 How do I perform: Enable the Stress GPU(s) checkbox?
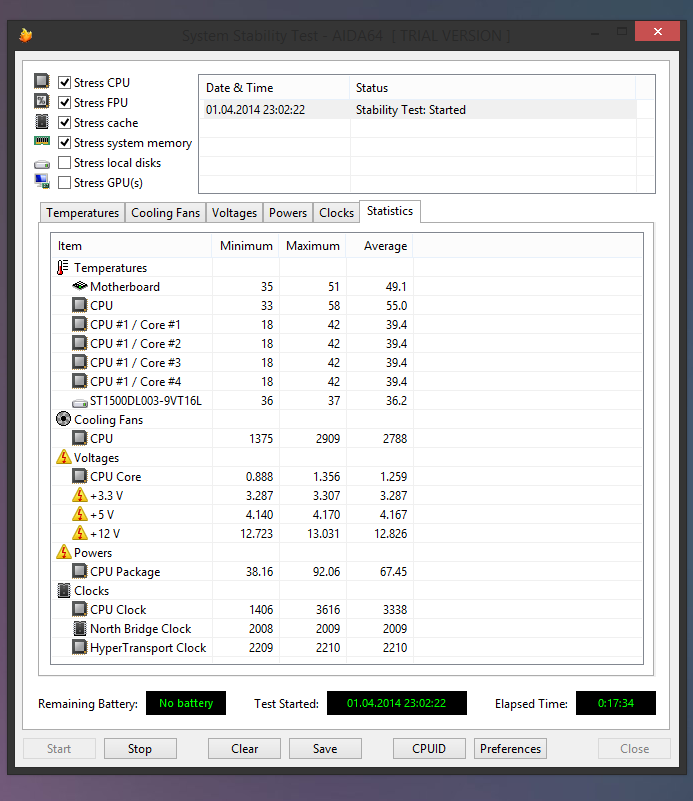64,182
